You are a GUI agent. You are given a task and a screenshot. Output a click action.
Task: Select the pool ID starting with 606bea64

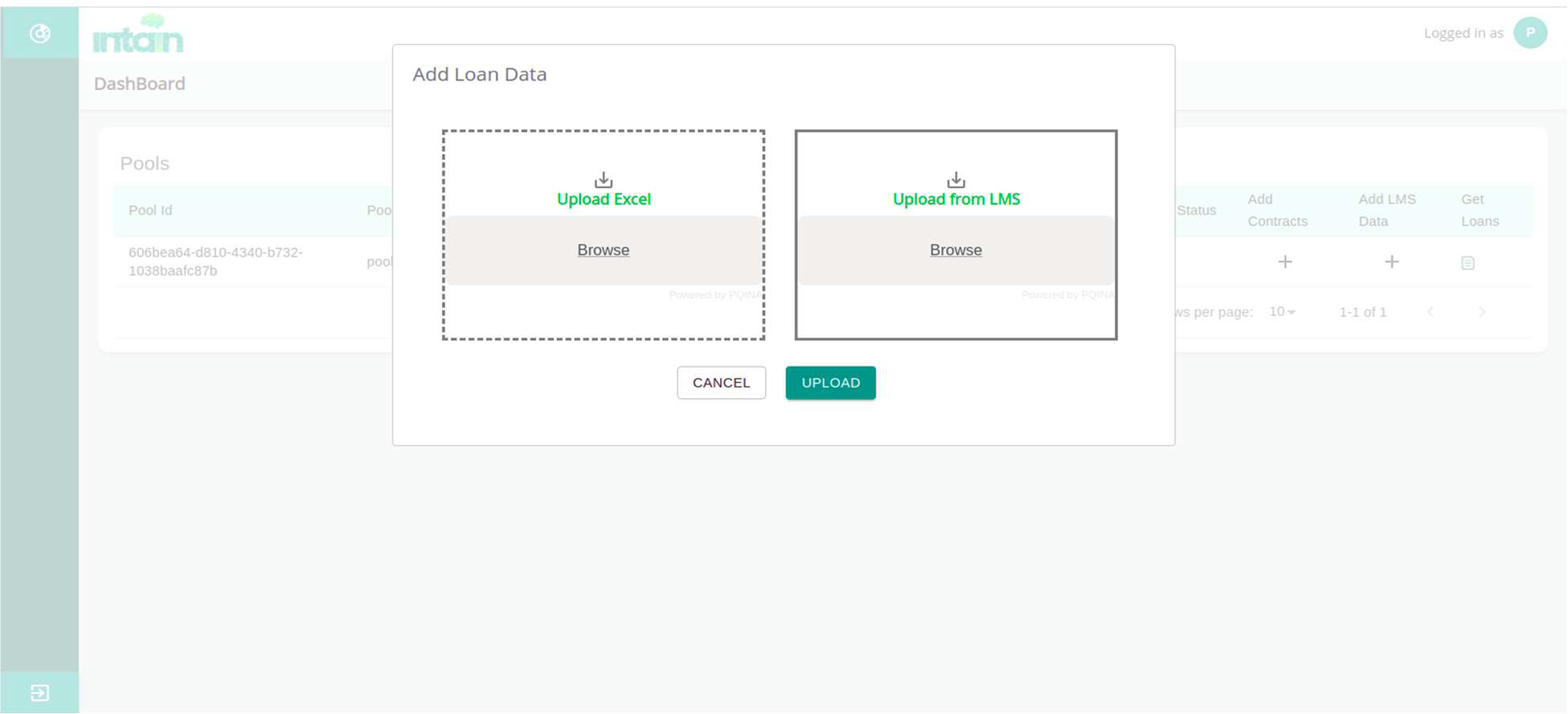(x=215, y=261)
